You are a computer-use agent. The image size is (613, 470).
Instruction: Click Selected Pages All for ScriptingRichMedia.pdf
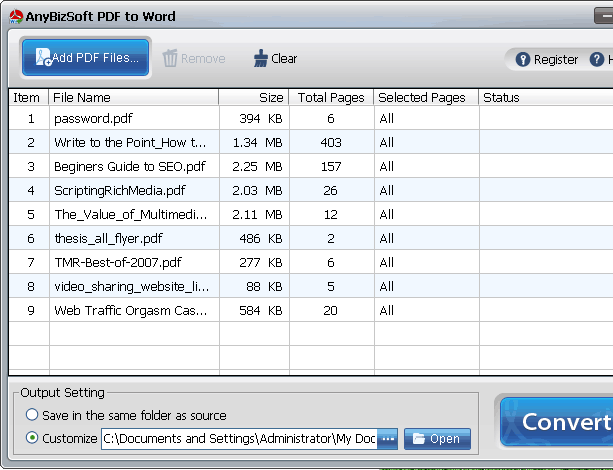(386, 190)
